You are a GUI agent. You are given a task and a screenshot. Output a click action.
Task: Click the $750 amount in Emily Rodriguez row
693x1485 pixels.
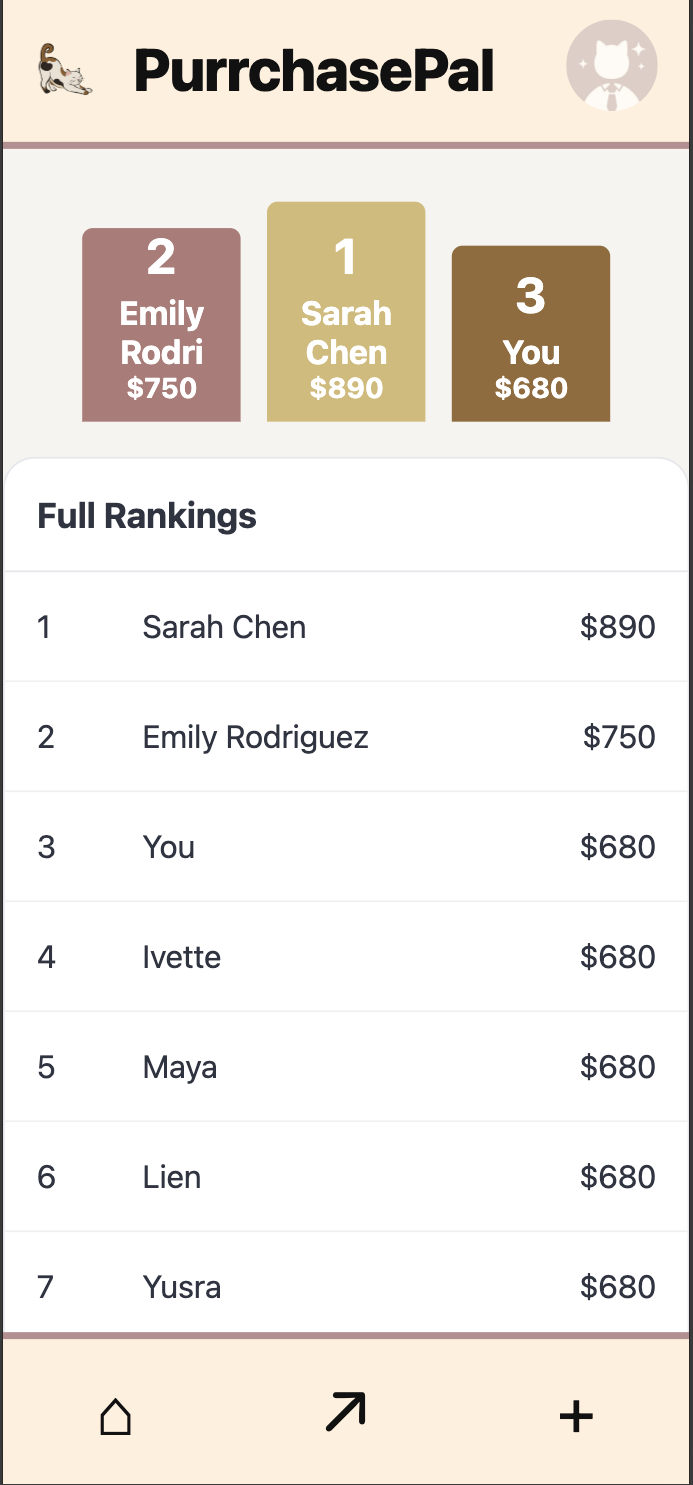[x=619, y=737]
